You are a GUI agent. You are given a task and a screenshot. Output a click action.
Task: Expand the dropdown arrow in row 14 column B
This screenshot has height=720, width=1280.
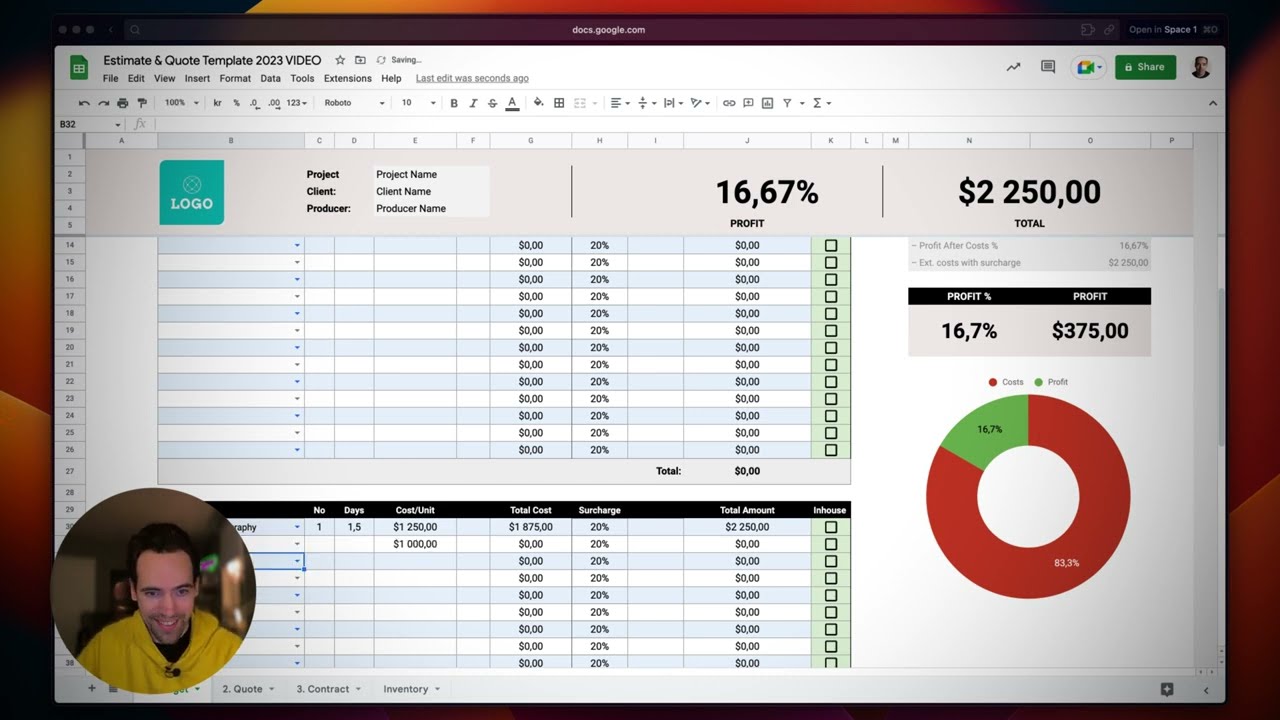297,245
